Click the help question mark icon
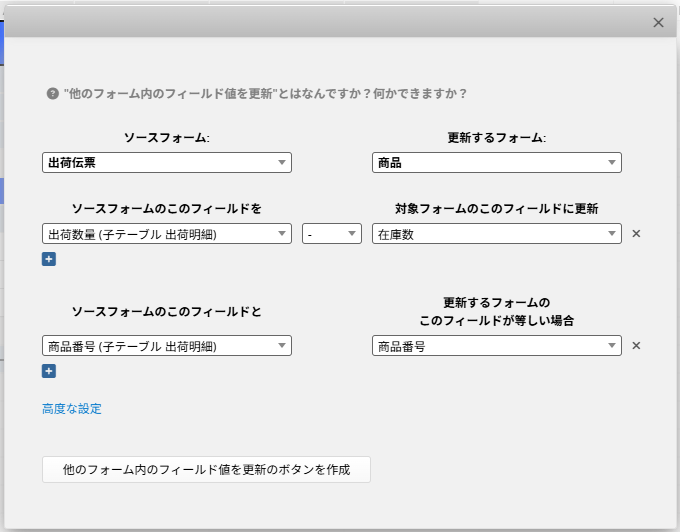 (53, 93)
